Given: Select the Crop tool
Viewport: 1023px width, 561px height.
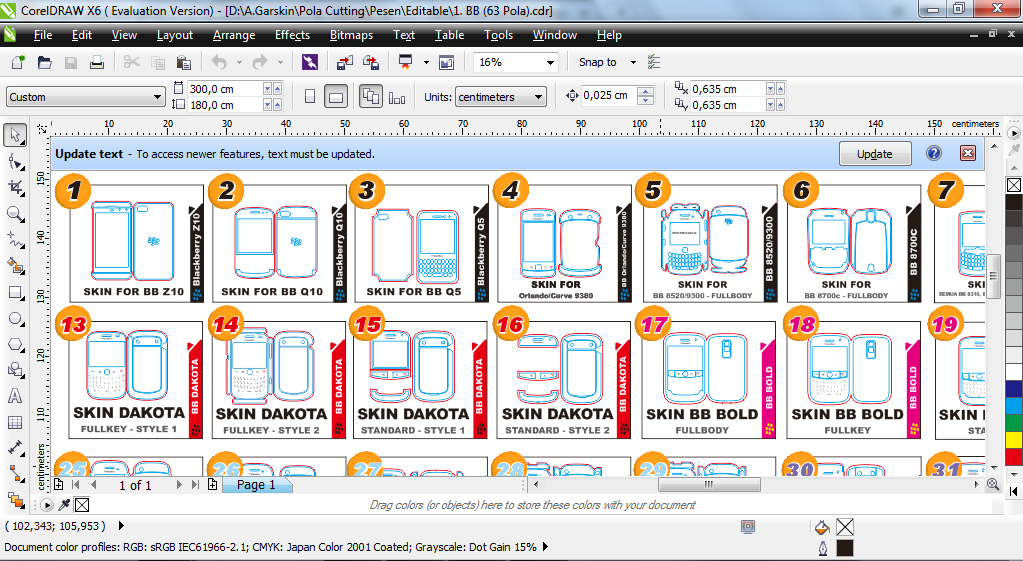Looking at the screenshot, I should 15,188.
